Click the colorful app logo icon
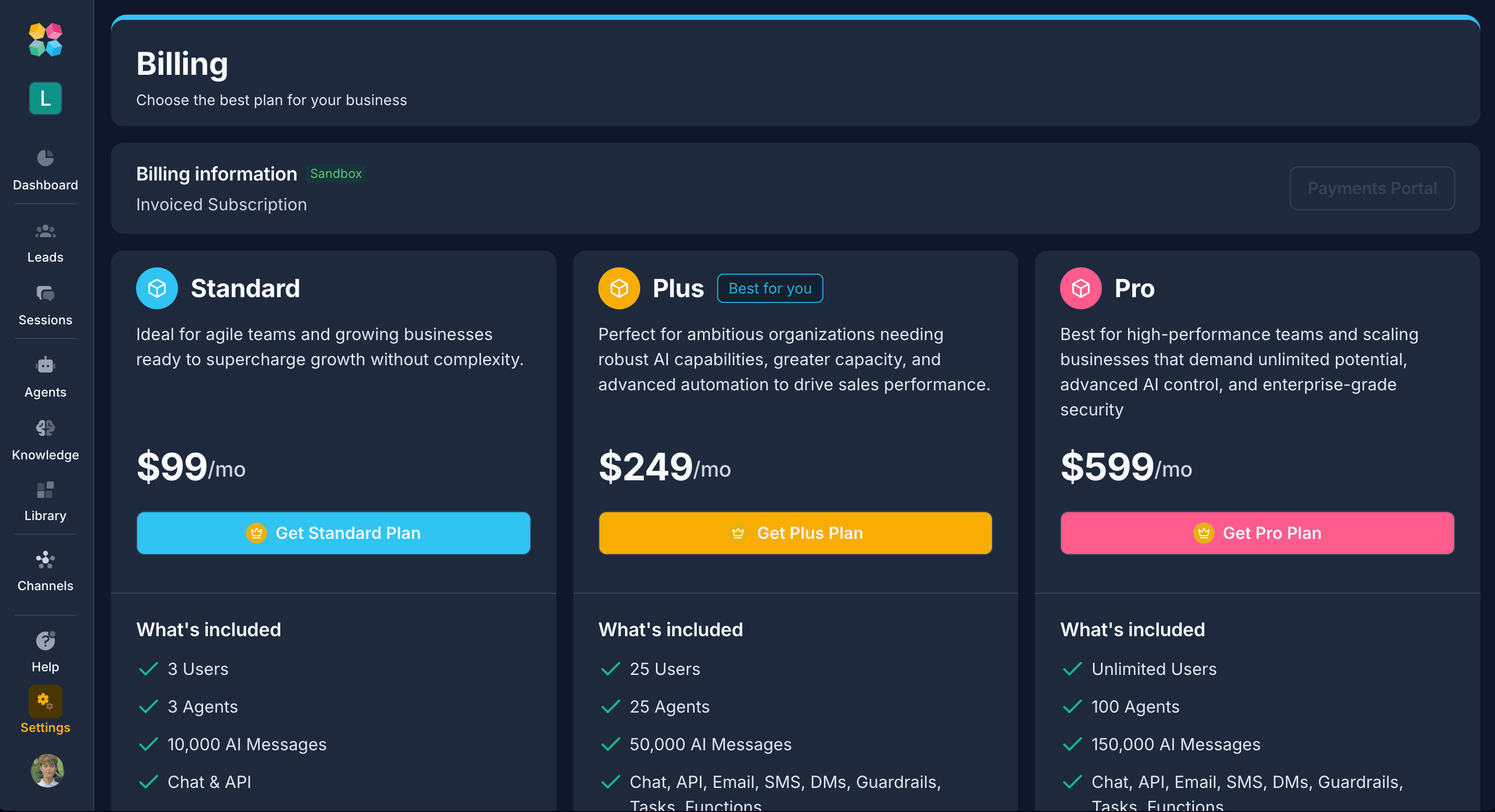The height and width of the screenshot is (812, 1495). [45, 39]
